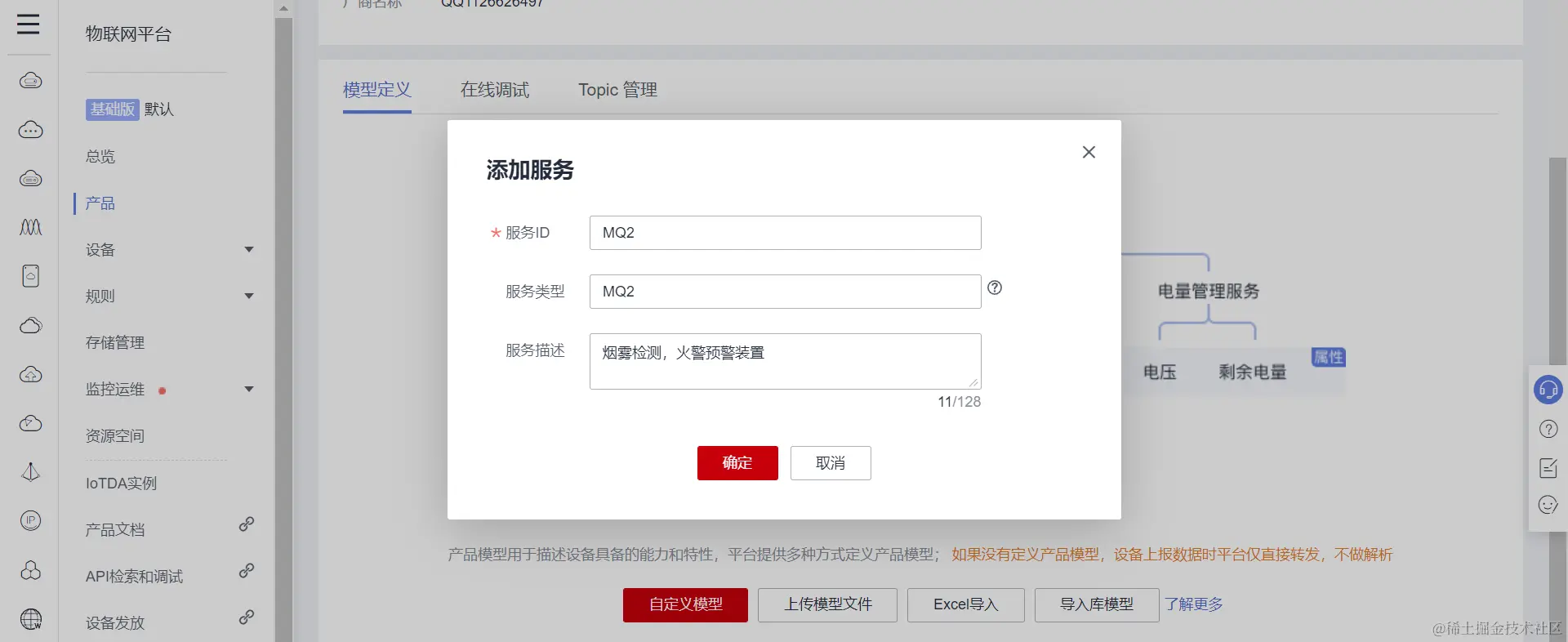The width and height of the screenshot is (1568, 642).
Task: Select 产品 in the side menu
Action: click(x=100, y=203)
